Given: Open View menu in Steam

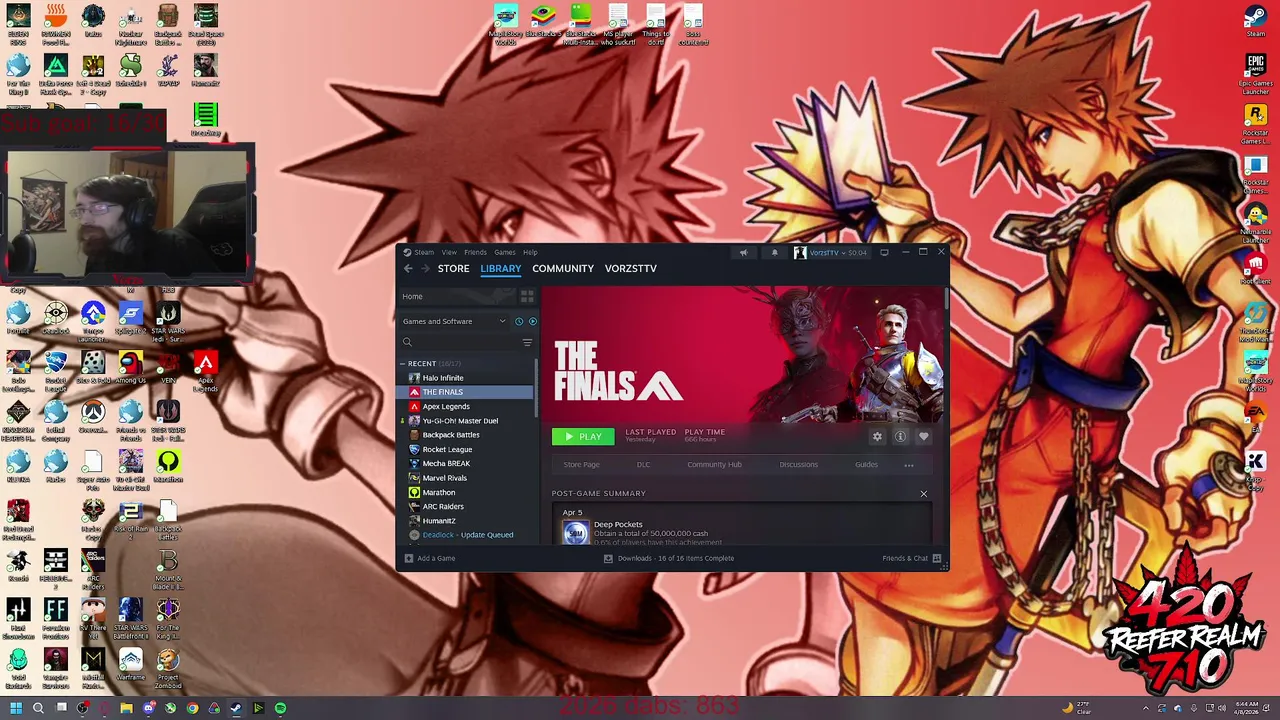Looking at the screenshot, I should [449, 252].
